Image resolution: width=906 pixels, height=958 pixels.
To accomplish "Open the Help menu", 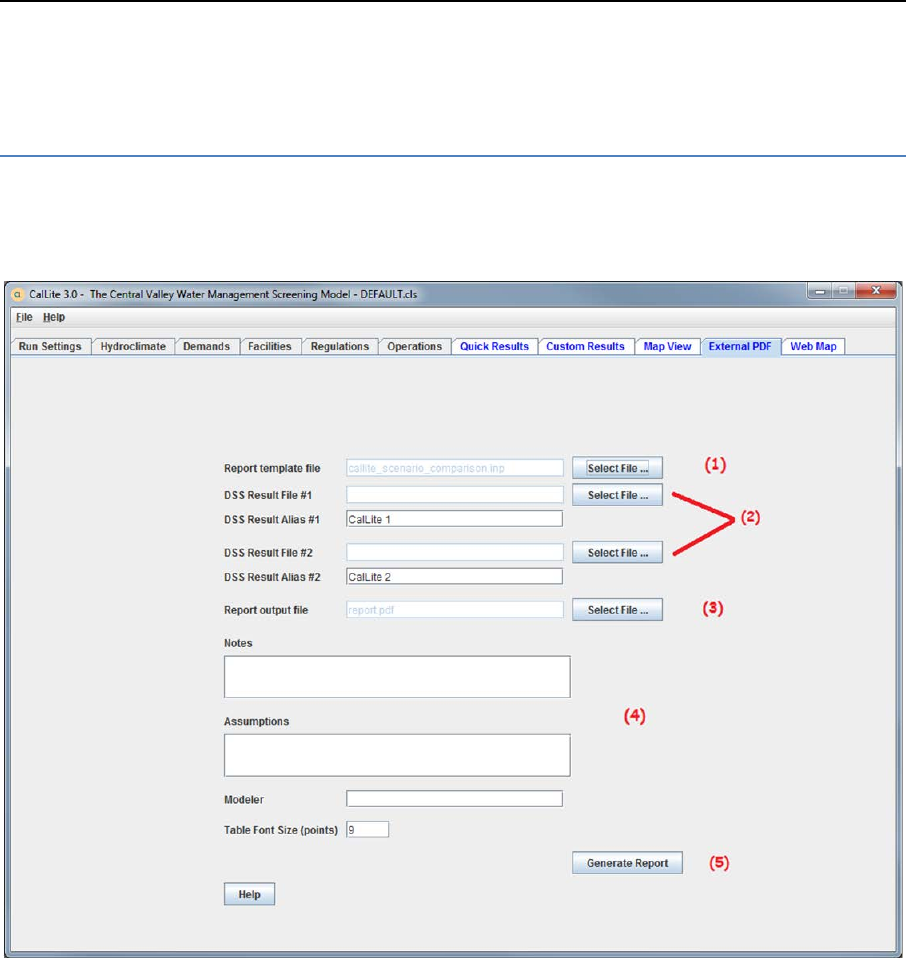I will [54, 317].
